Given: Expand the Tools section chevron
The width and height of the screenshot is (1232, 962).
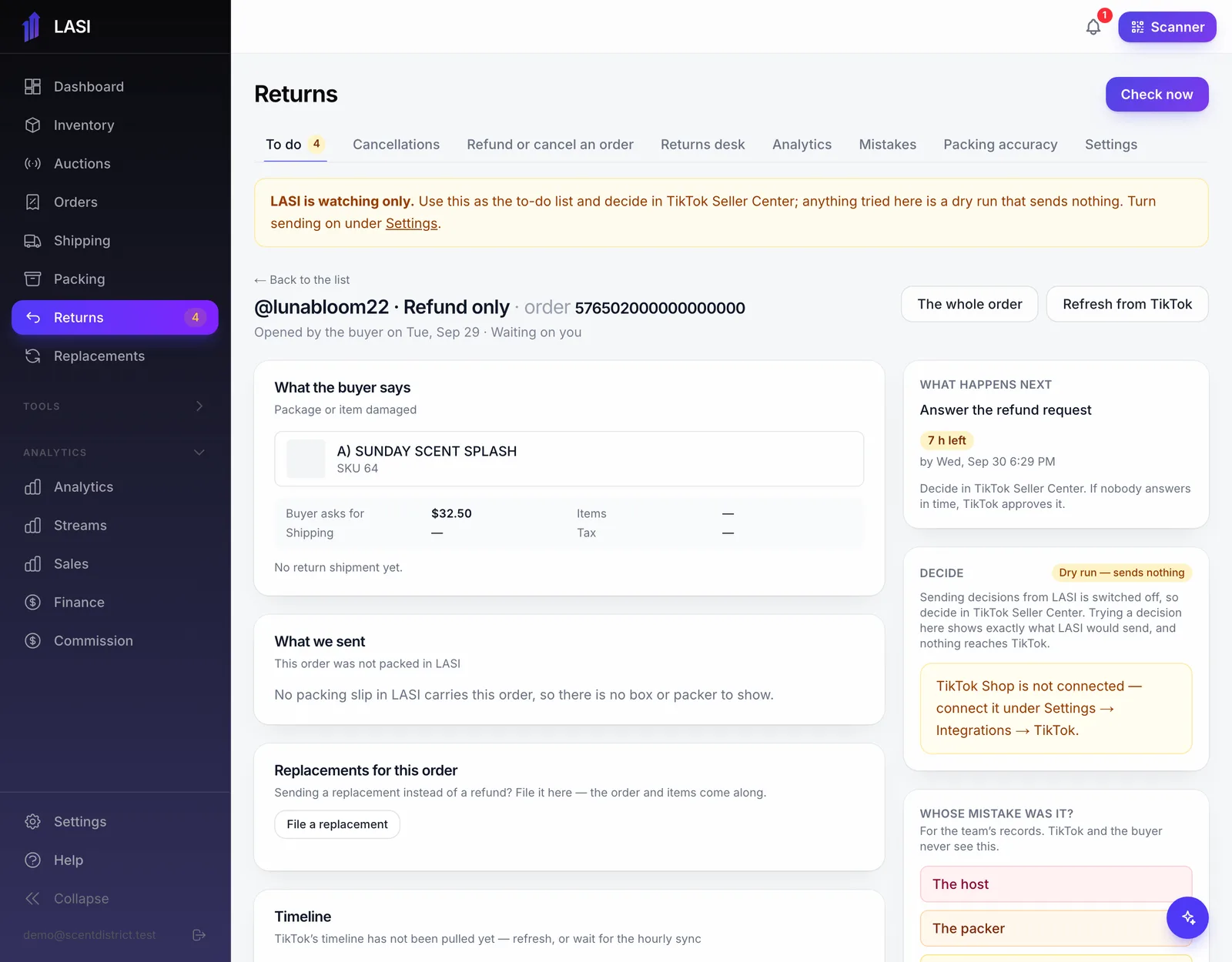Looking at the screenshot, I should [199, 406].
